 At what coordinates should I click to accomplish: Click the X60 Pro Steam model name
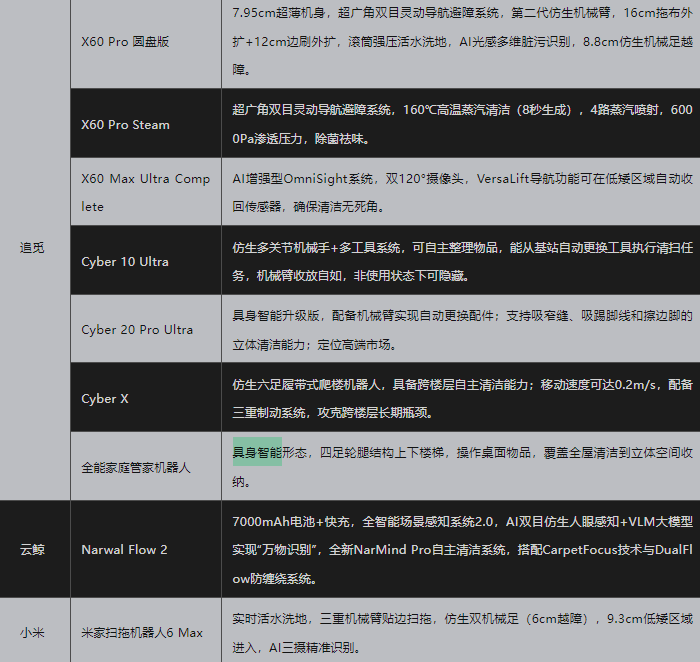125,125
